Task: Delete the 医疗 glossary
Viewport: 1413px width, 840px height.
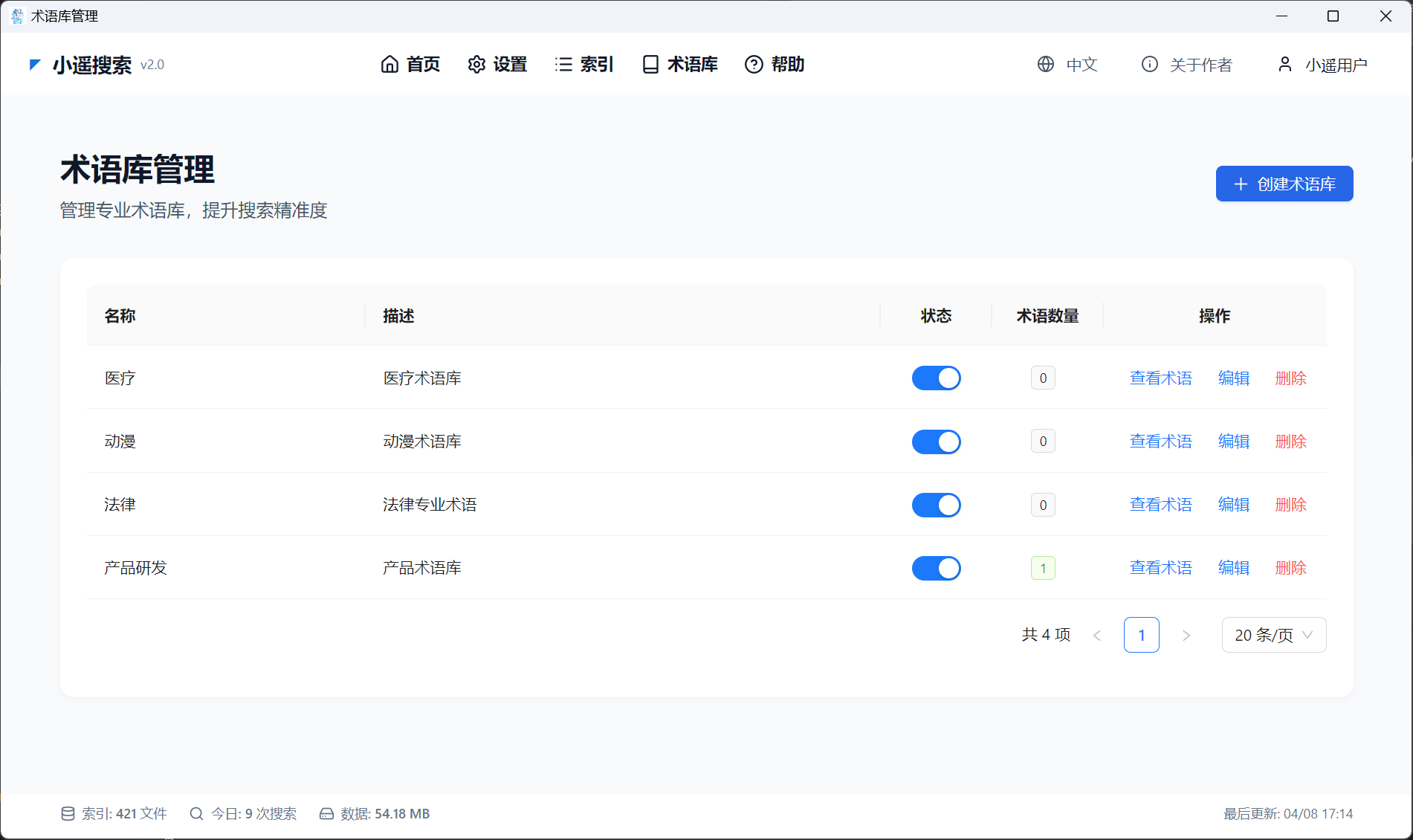Action: [1291, 378]
